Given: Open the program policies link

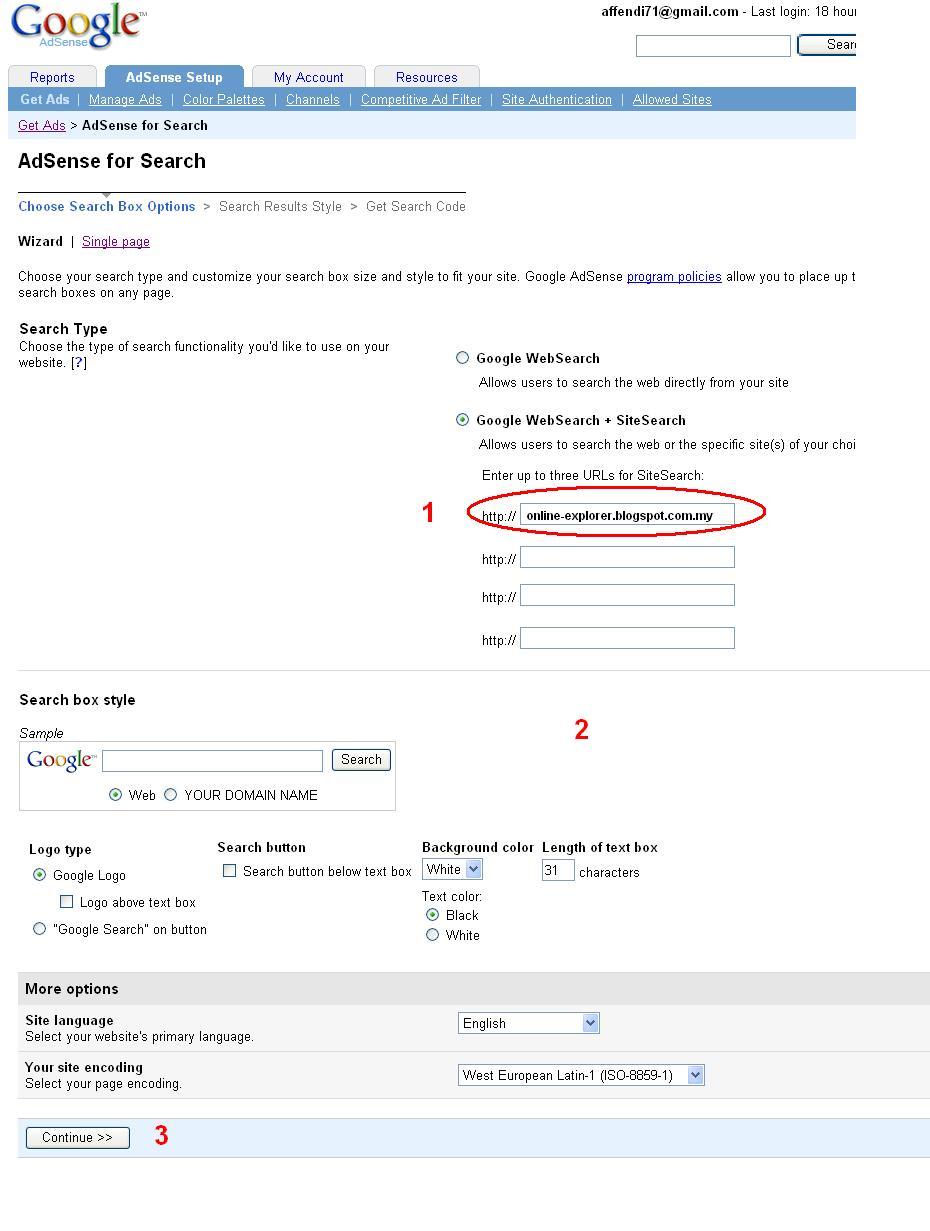Looking at the screenshot, I should 674,276.
